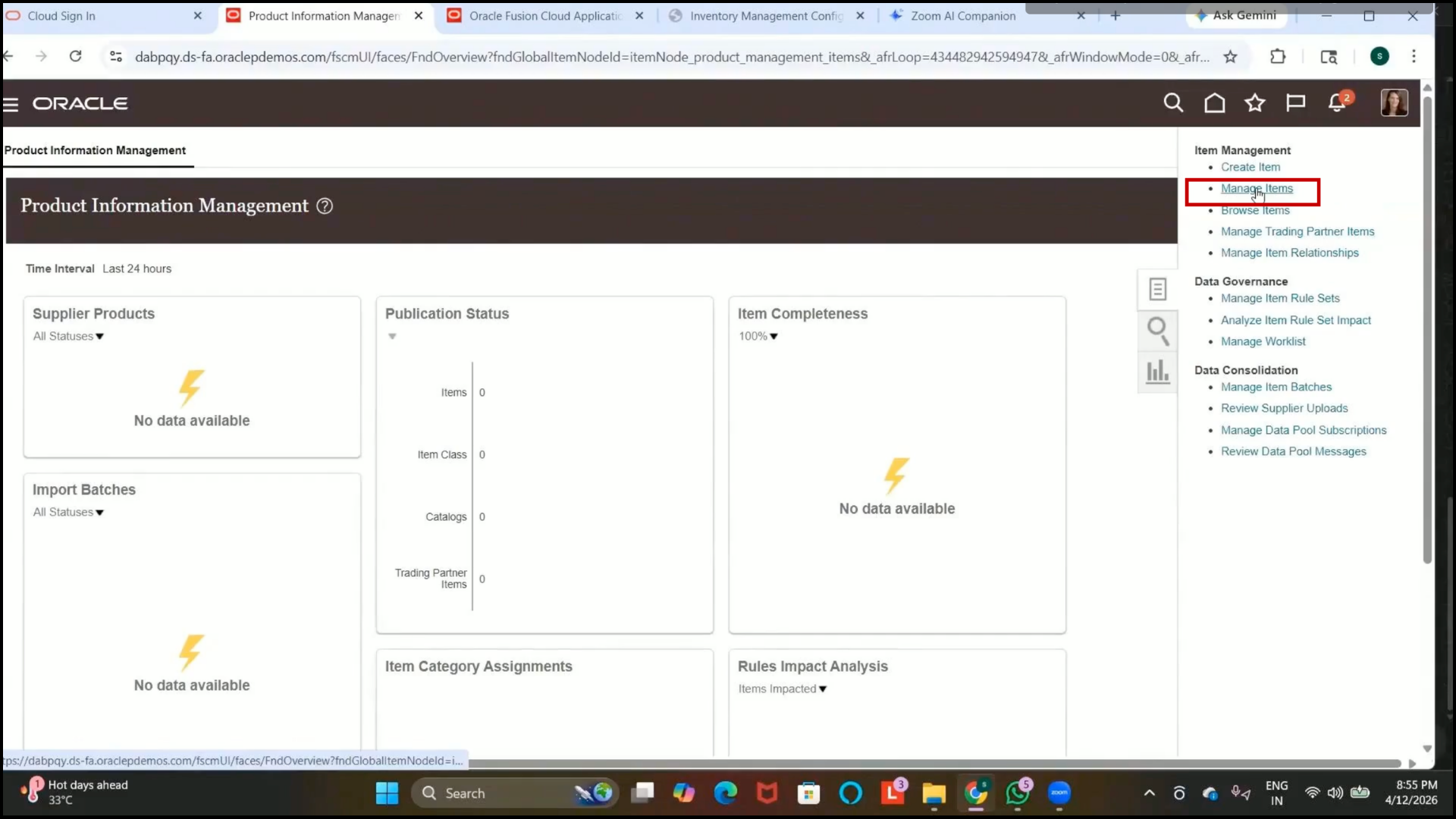Viewport: 1456px width, 819px height.
Task: Open browser extensions puzzle icon
Action: pyautogui.click(x=1278, y=56)
